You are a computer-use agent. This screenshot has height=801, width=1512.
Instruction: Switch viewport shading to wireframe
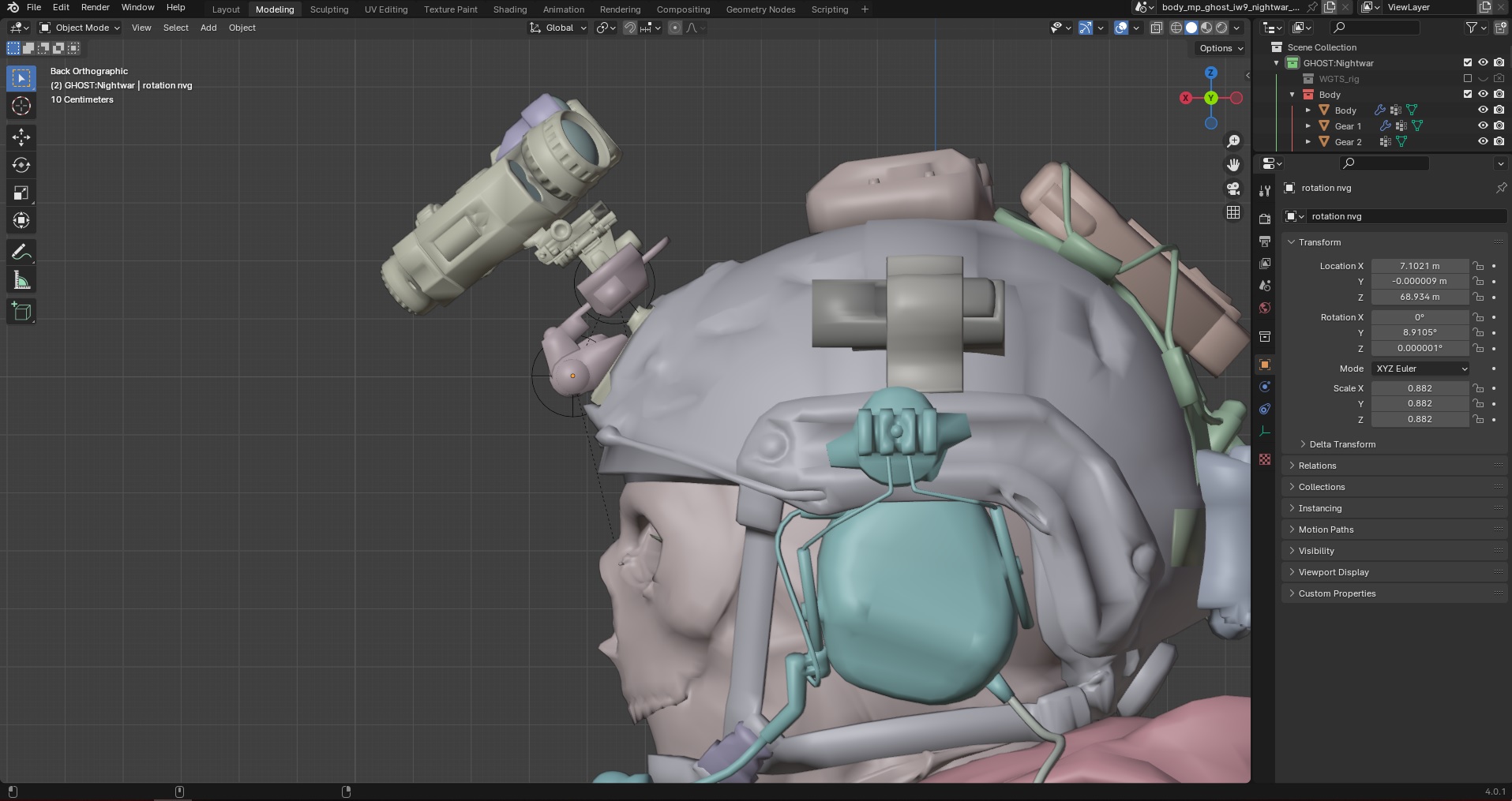point(1176,28)
